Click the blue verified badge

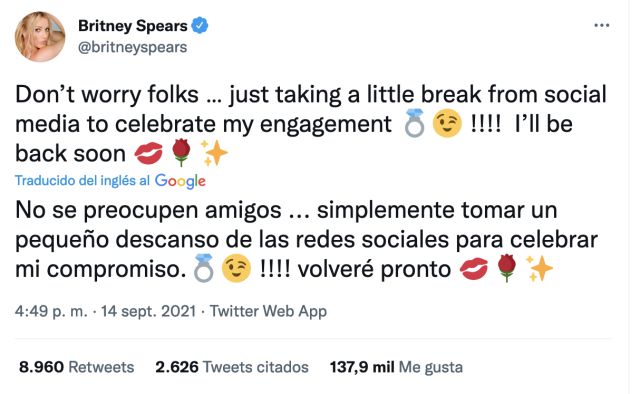point(200,25)
